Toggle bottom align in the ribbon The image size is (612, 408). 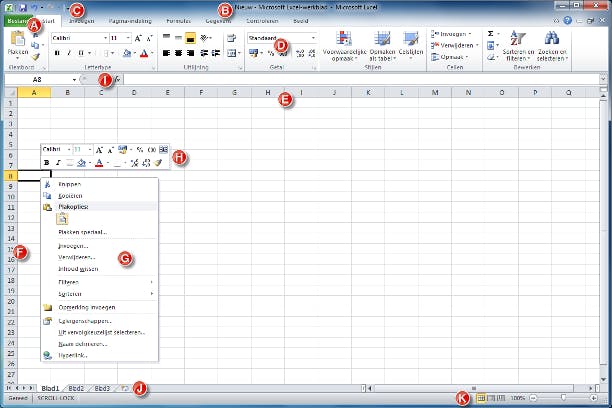(x=190, y=38)
